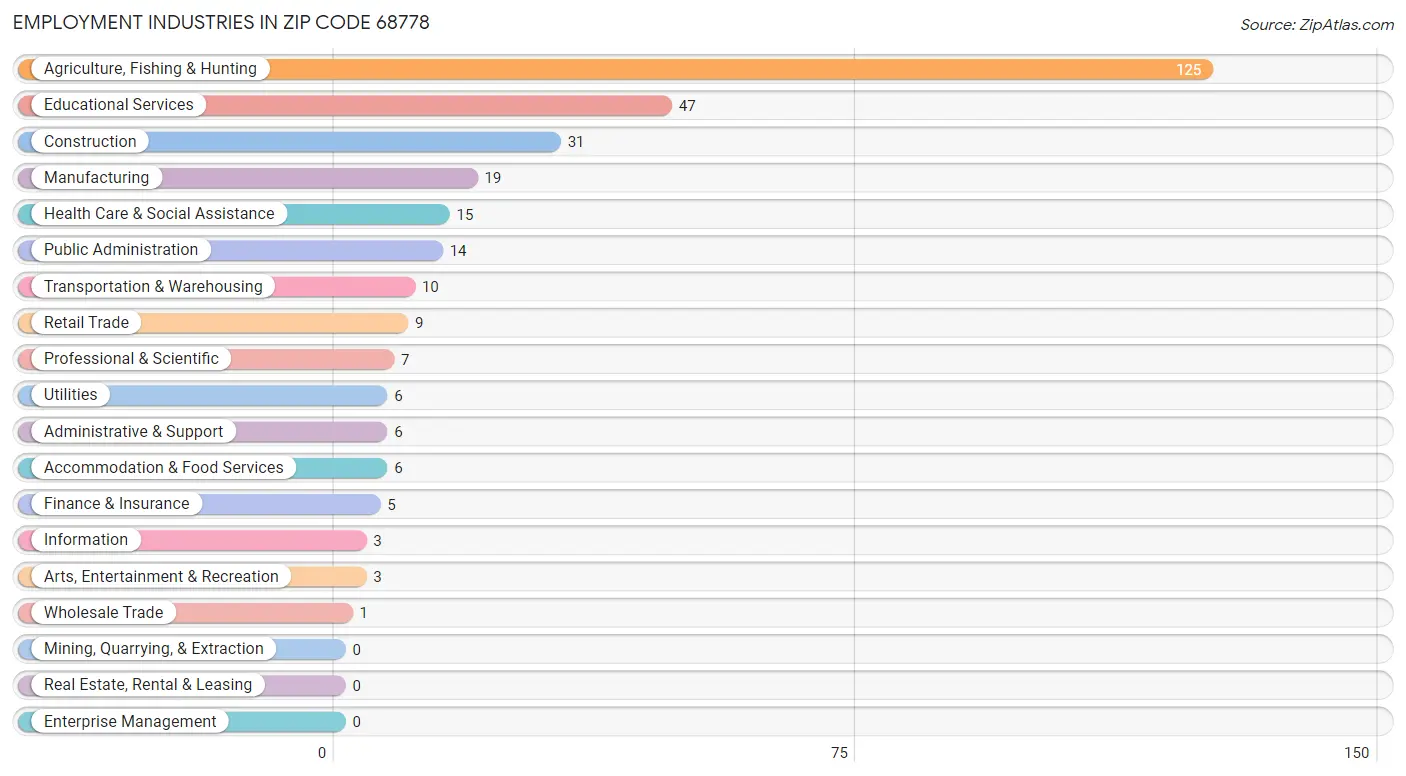The width and height of the screenshot is (1406, 776).
Task: Select Administrative & Support label
Action: pyautogui.click(x=134, y=431)
